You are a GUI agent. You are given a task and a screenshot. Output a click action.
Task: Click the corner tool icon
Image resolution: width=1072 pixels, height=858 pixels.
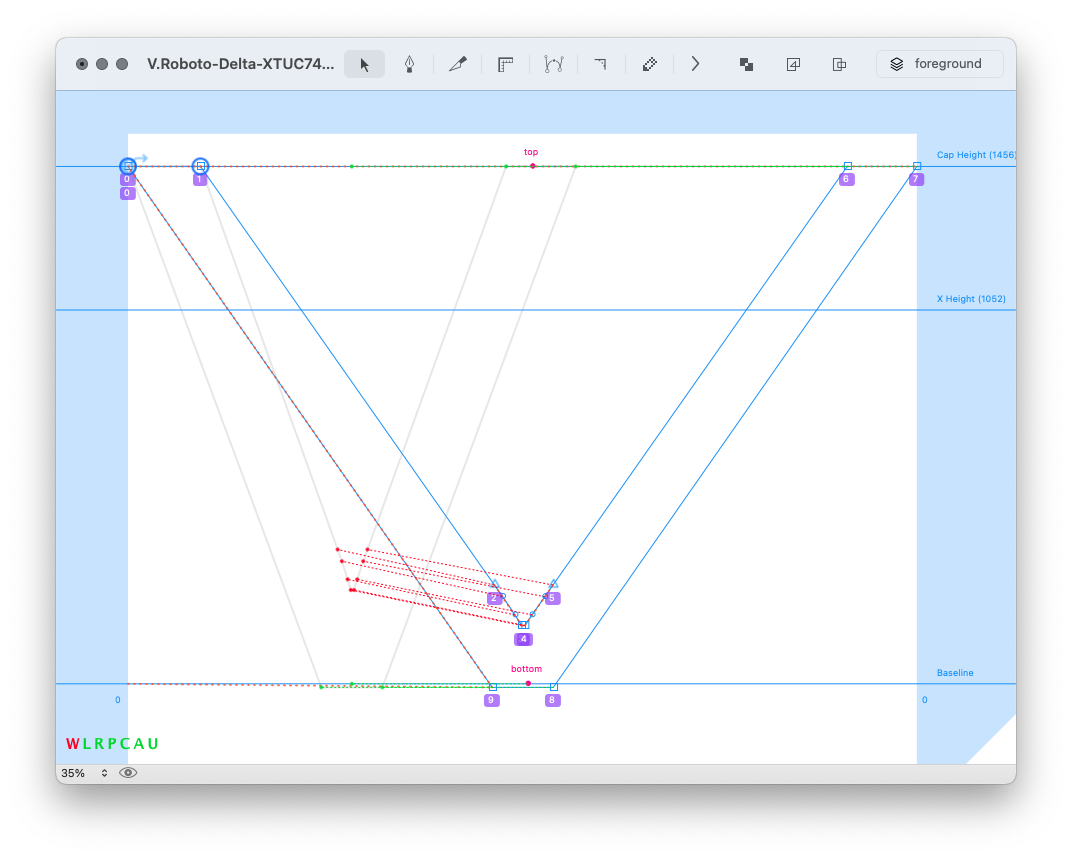tap(600, 64)
